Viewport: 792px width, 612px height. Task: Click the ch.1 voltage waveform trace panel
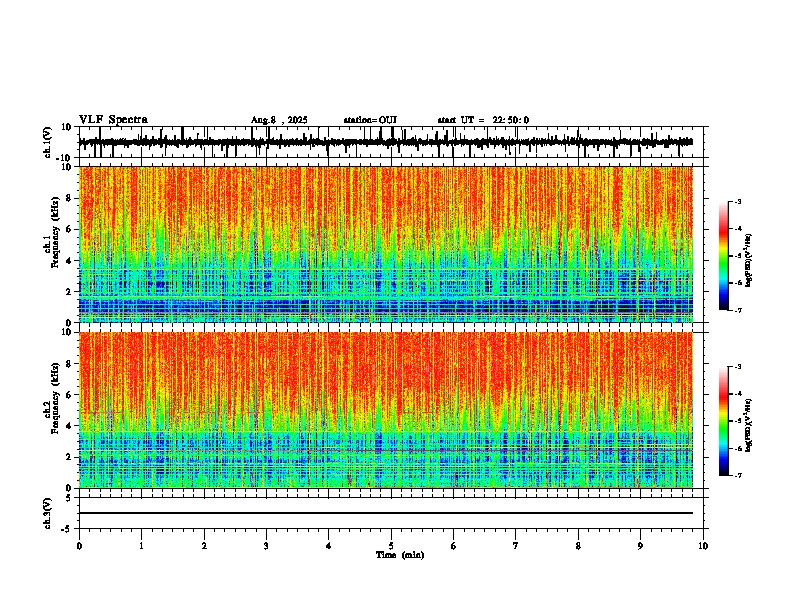393,142
